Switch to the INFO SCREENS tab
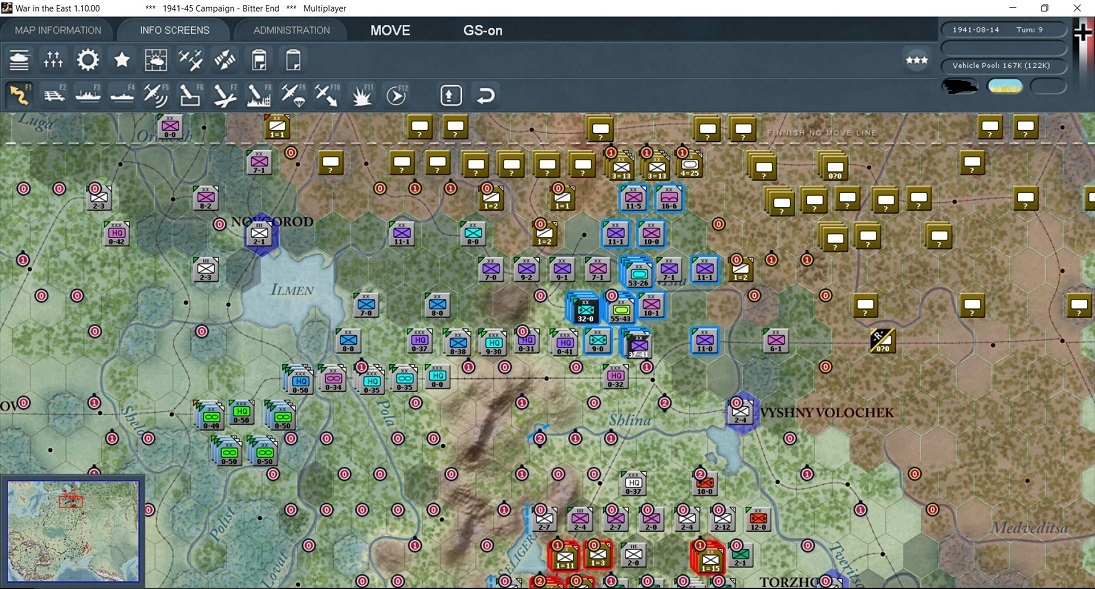This screenshot has width=1095, height=589. 174,30
